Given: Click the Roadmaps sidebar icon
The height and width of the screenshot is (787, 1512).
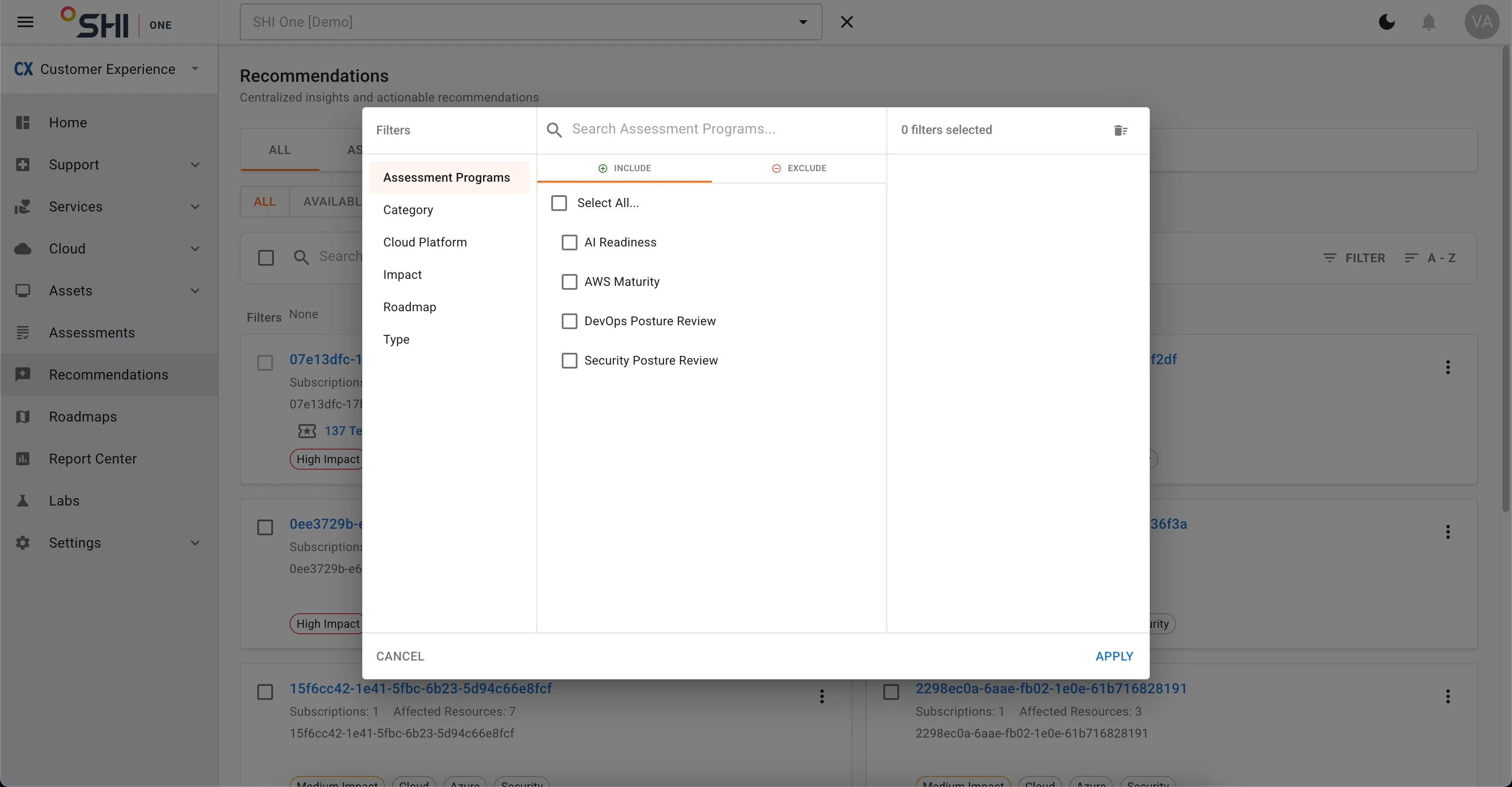Looking at the screenshot, I should pos(23,417).
